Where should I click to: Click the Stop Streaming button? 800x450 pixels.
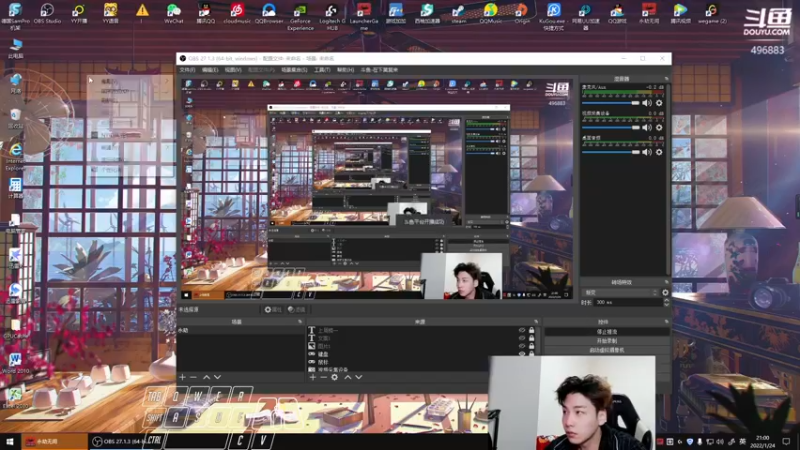pos(607,332)
